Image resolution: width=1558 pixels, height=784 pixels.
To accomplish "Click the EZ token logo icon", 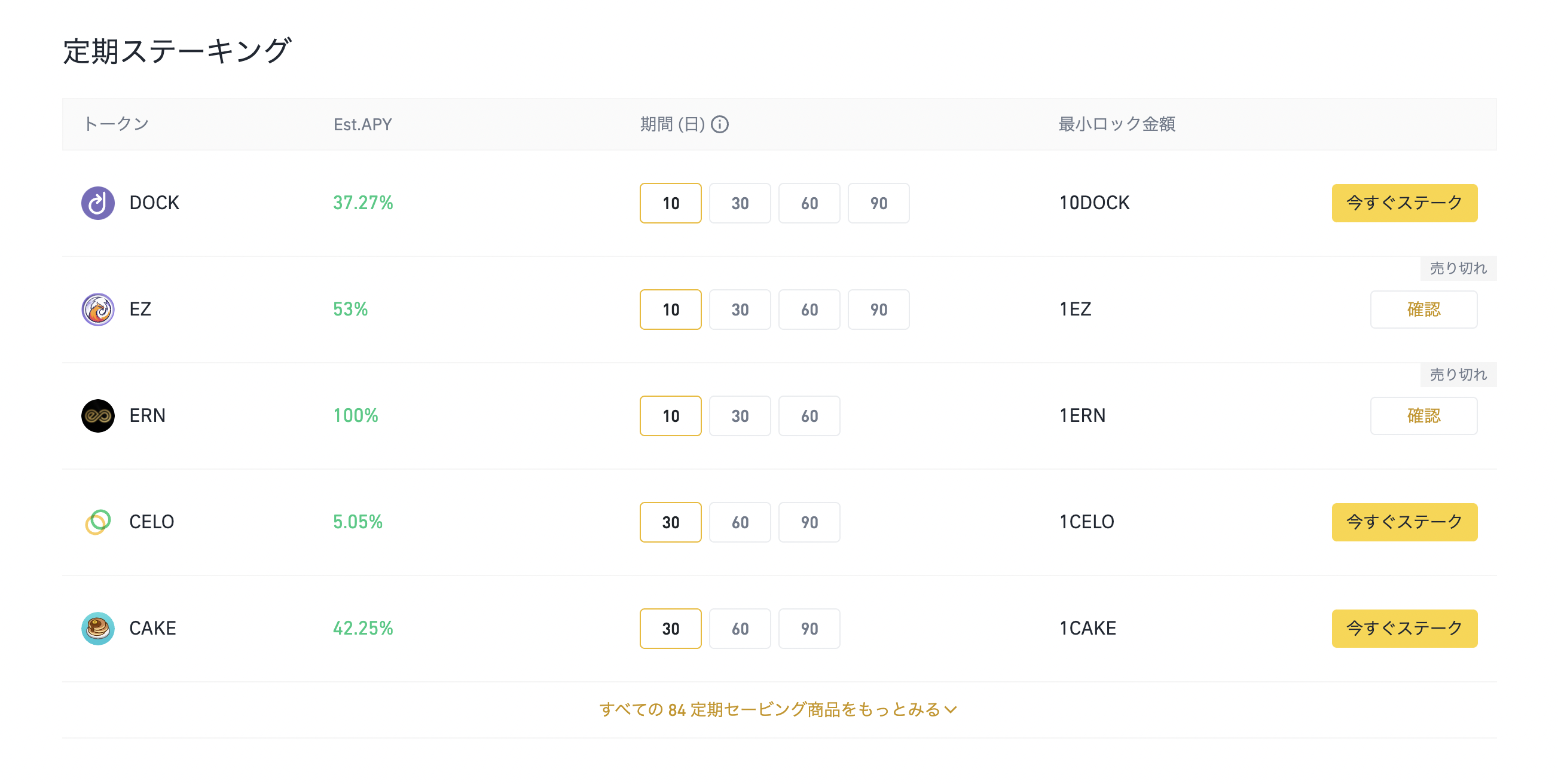I will tap(98, 310).
